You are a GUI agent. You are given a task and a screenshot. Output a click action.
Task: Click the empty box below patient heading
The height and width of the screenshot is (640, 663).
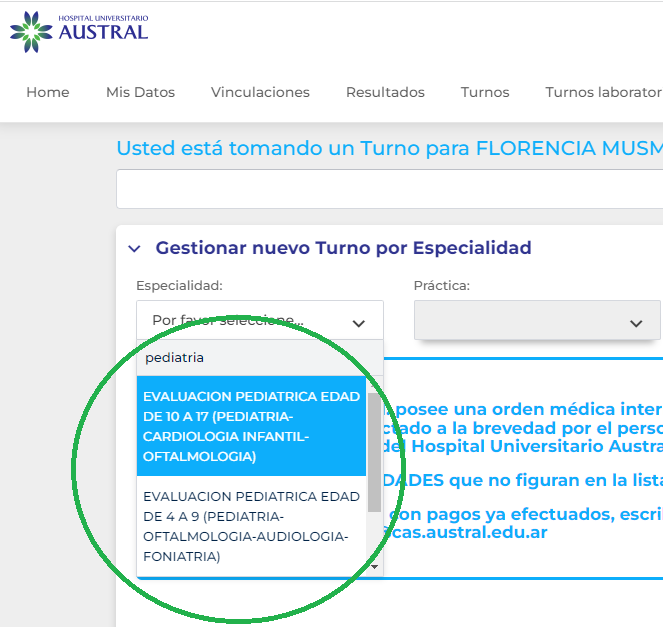click(389, 189)
